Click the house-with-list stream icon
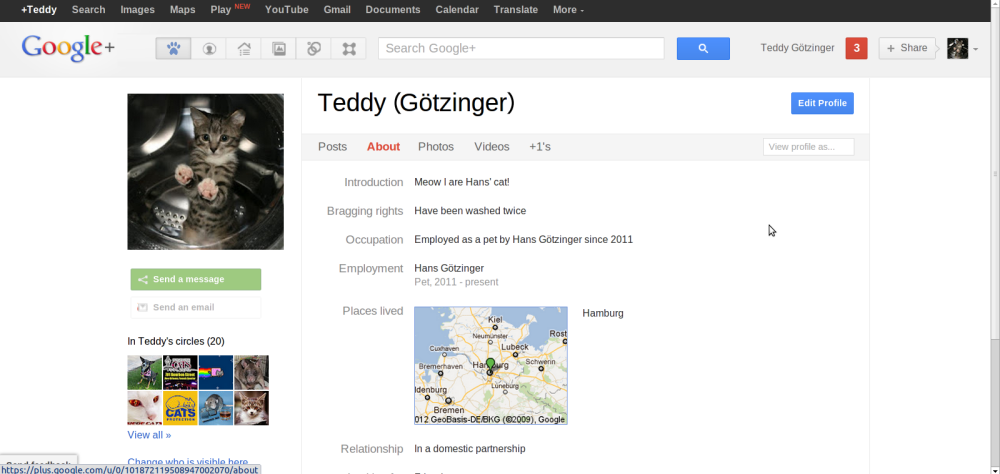Image resolution: width=1000 pixels, height=474 pixels. (244, 48)
